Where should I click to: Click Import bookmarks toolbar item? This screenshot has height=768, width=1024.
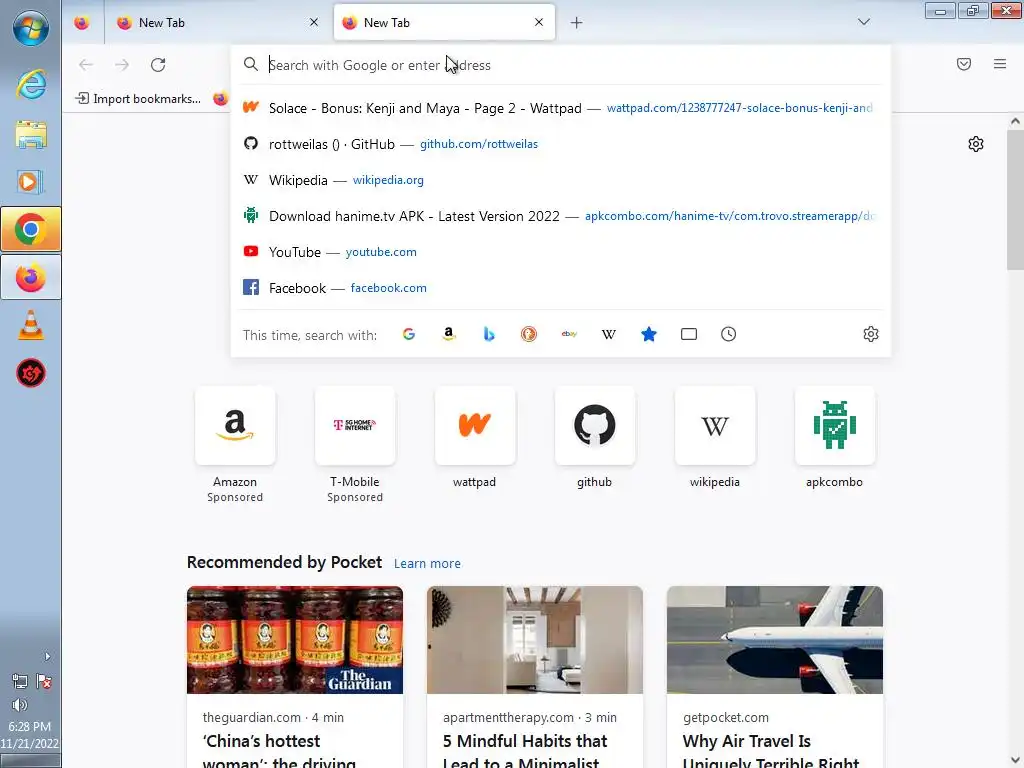pyautogui.click(x=138, y=99)
